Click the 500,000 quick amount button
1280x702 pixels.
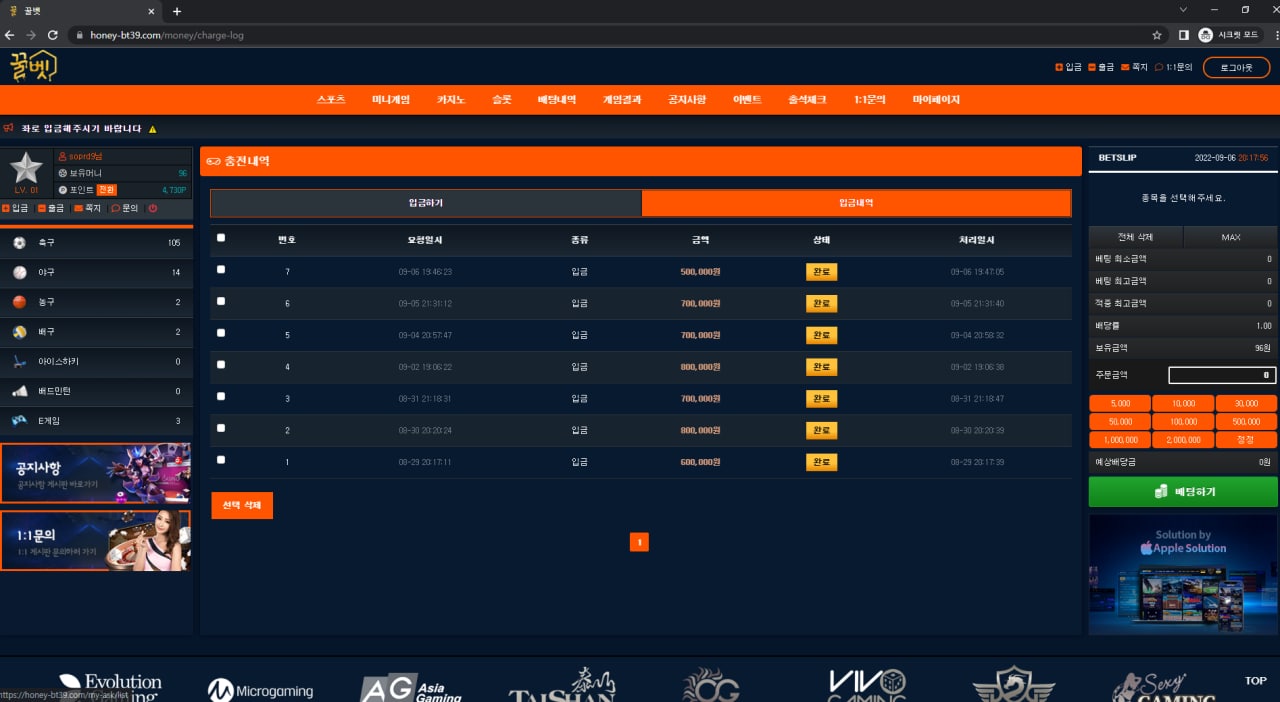[1246, 422]
